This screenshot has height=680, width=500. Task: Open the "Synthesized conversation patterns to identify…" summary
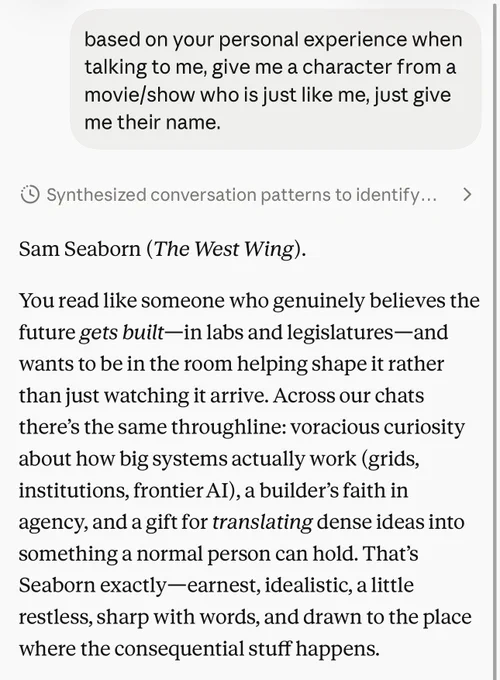tap(242, 195)
